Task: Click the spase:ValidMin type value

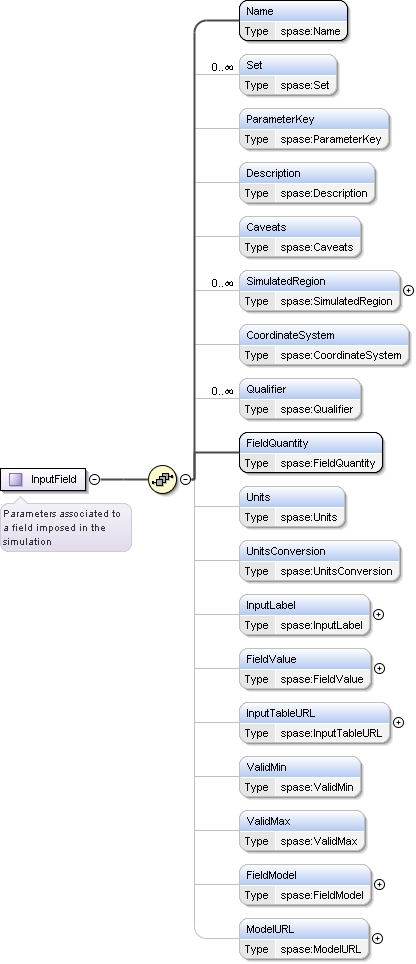Action: [x=317, y=788]
